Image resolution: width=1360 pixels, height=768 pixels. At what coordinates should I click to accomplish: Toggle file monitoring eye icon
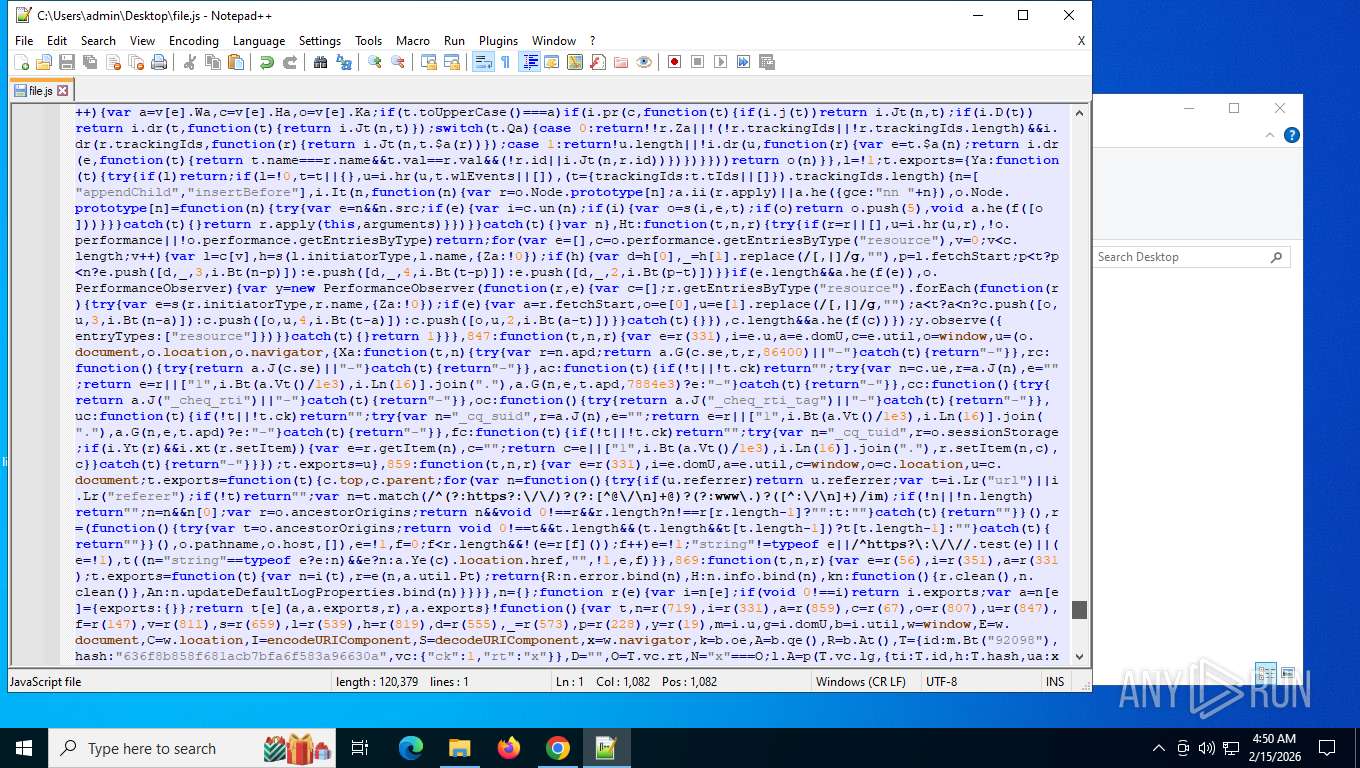[x=643, y=62]
